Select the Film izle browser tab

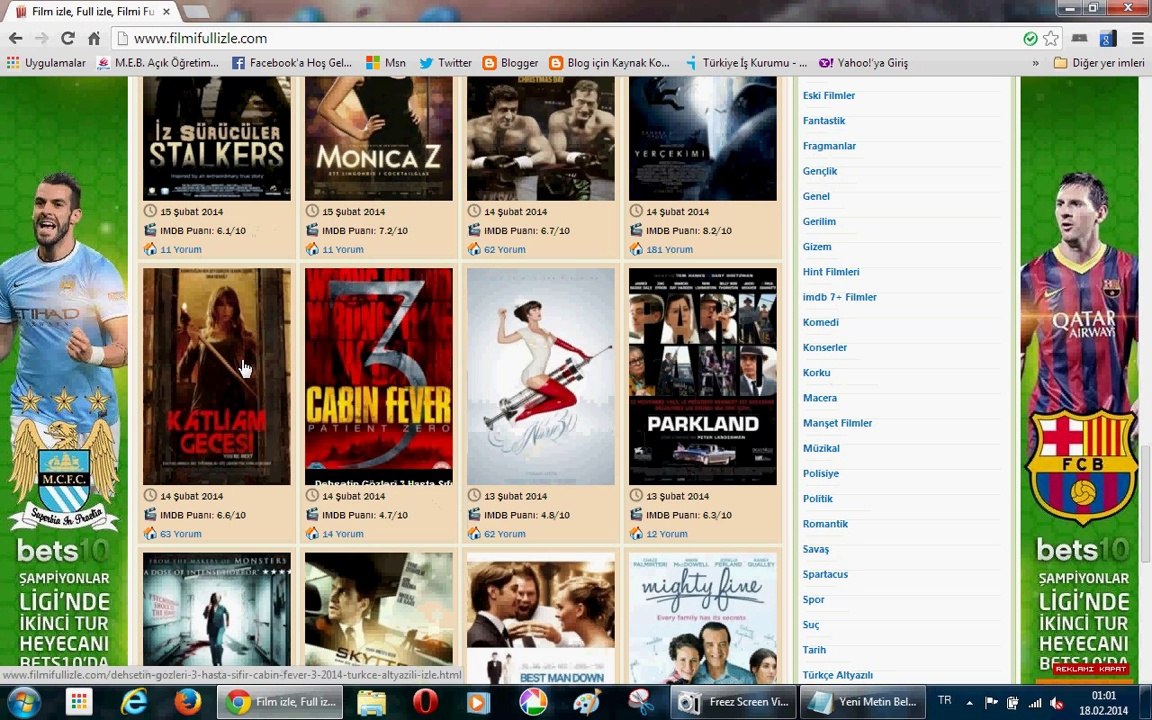[x=93, y=12]
